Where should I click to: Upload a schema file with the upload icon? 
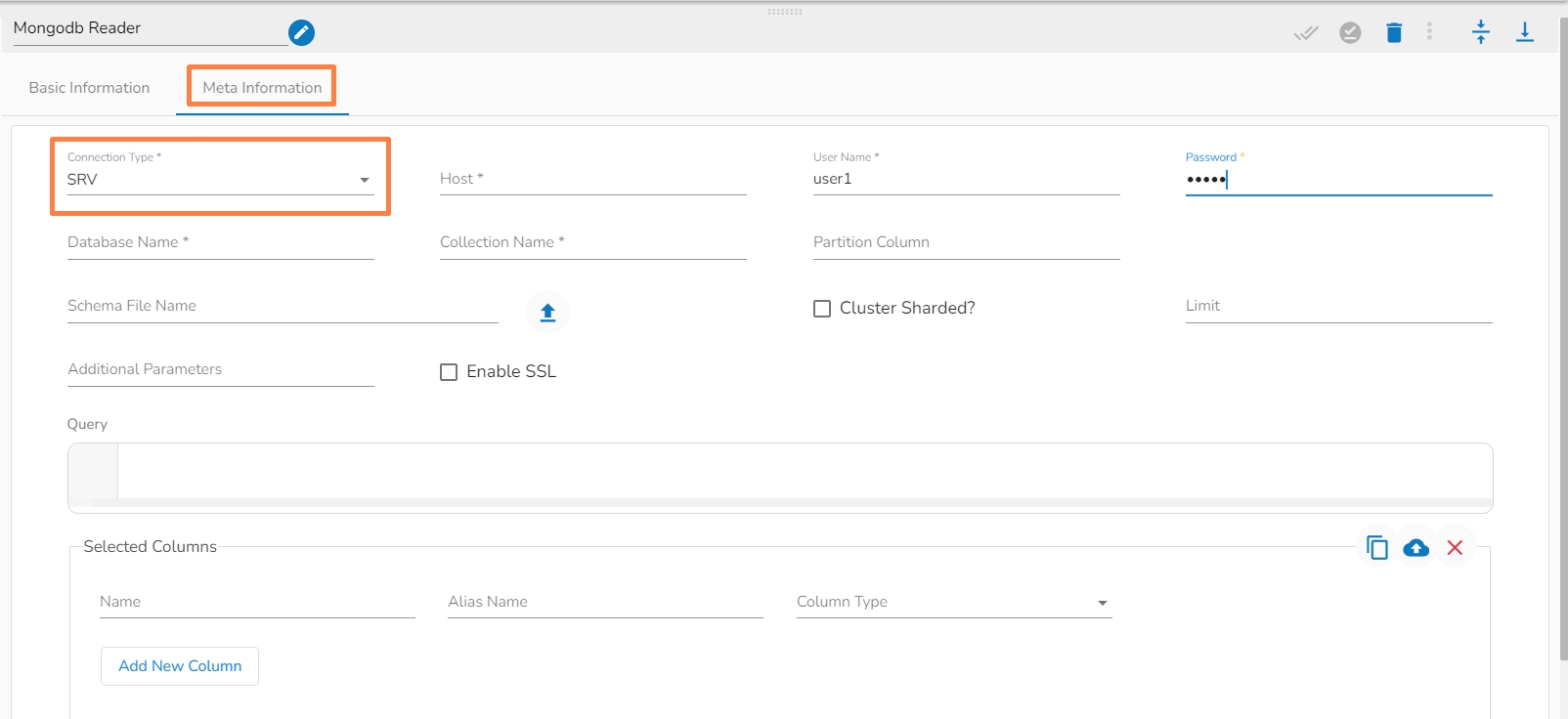547,313
